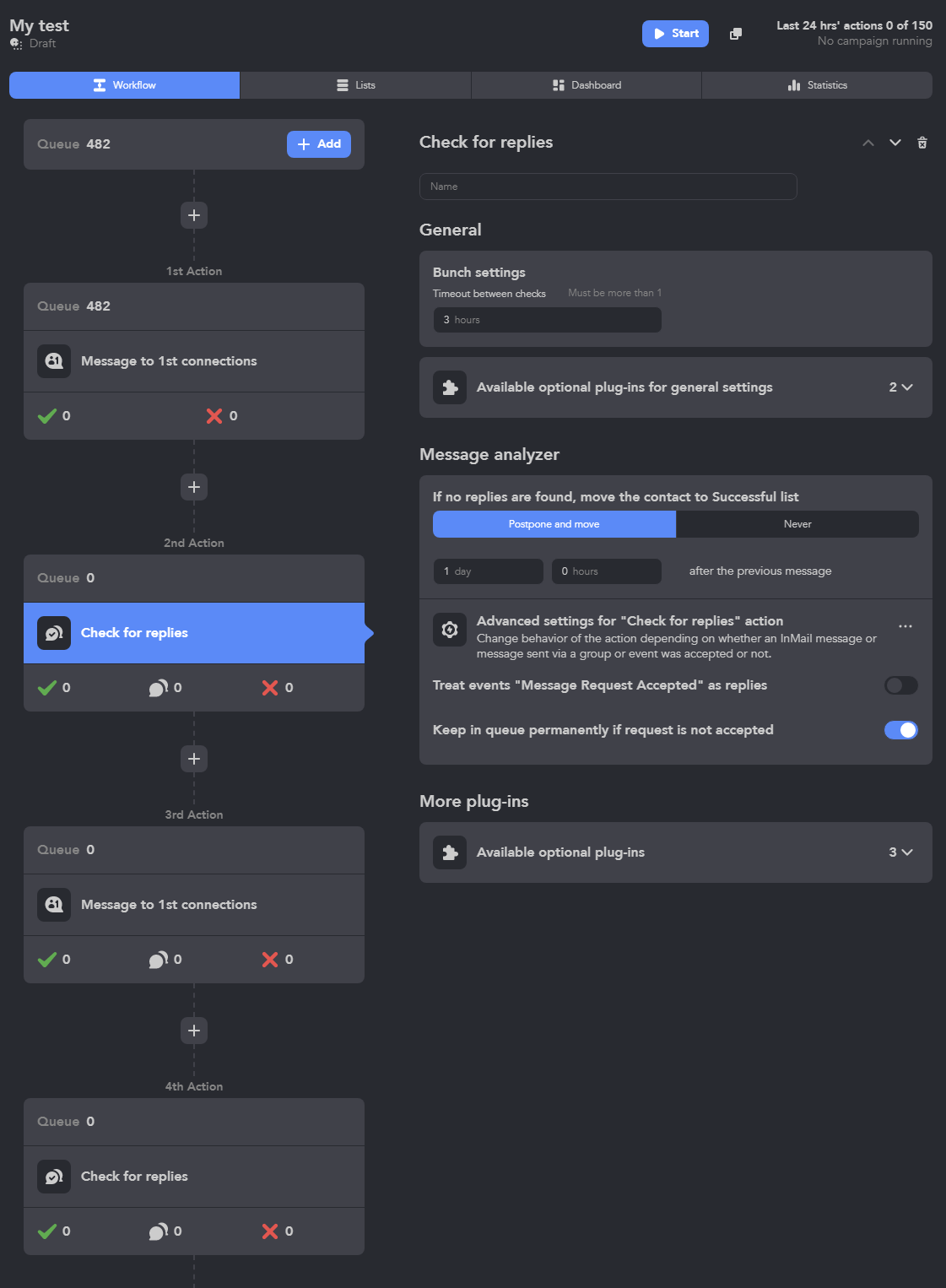Select the Never option
Image resolution: width=946 pixels, height=1288 pixels.
pos(797,524)
